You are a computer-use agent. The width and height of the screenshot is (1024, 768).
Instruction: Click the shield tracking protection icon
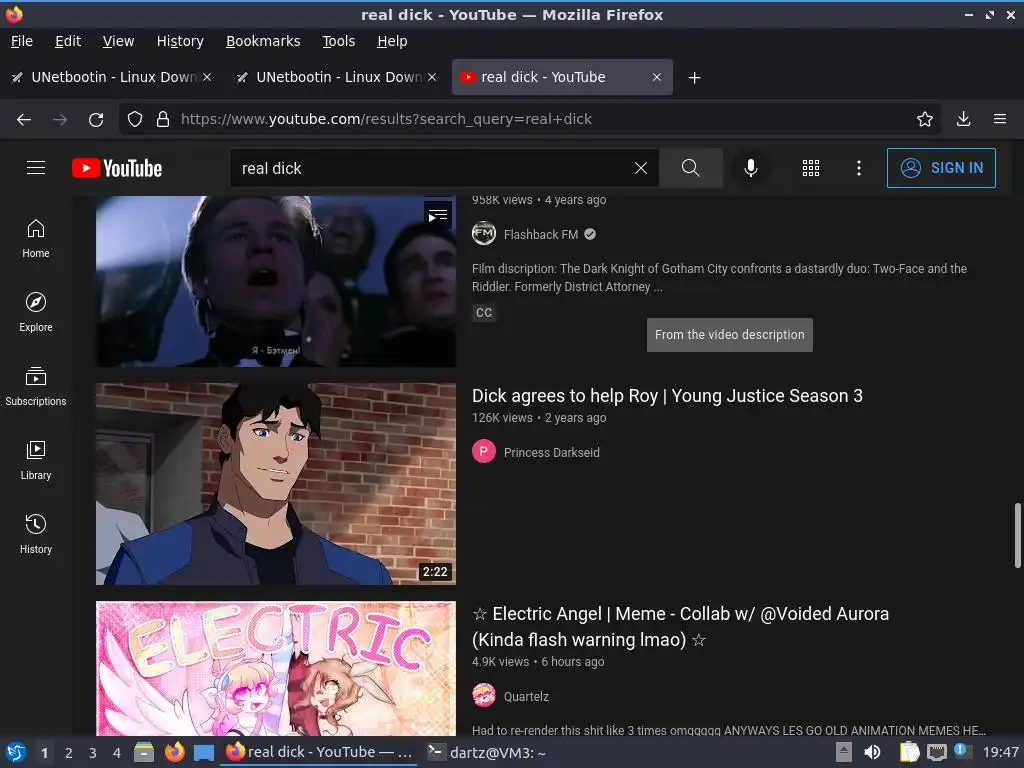tap(135, 119)
